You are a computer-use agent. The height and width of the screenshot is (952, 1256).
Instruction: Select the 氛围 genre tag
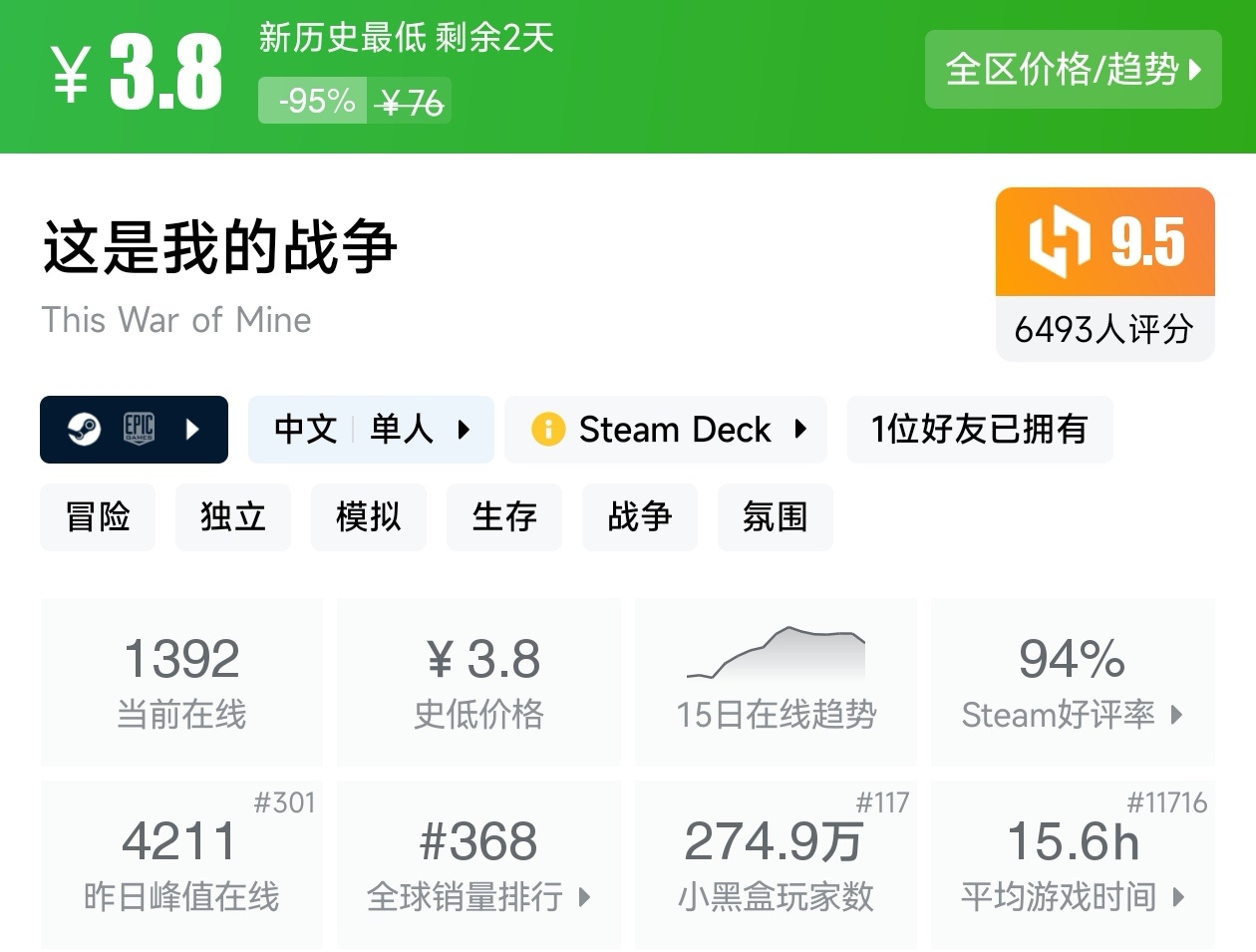pyautogui.click(x=775, y=517)
